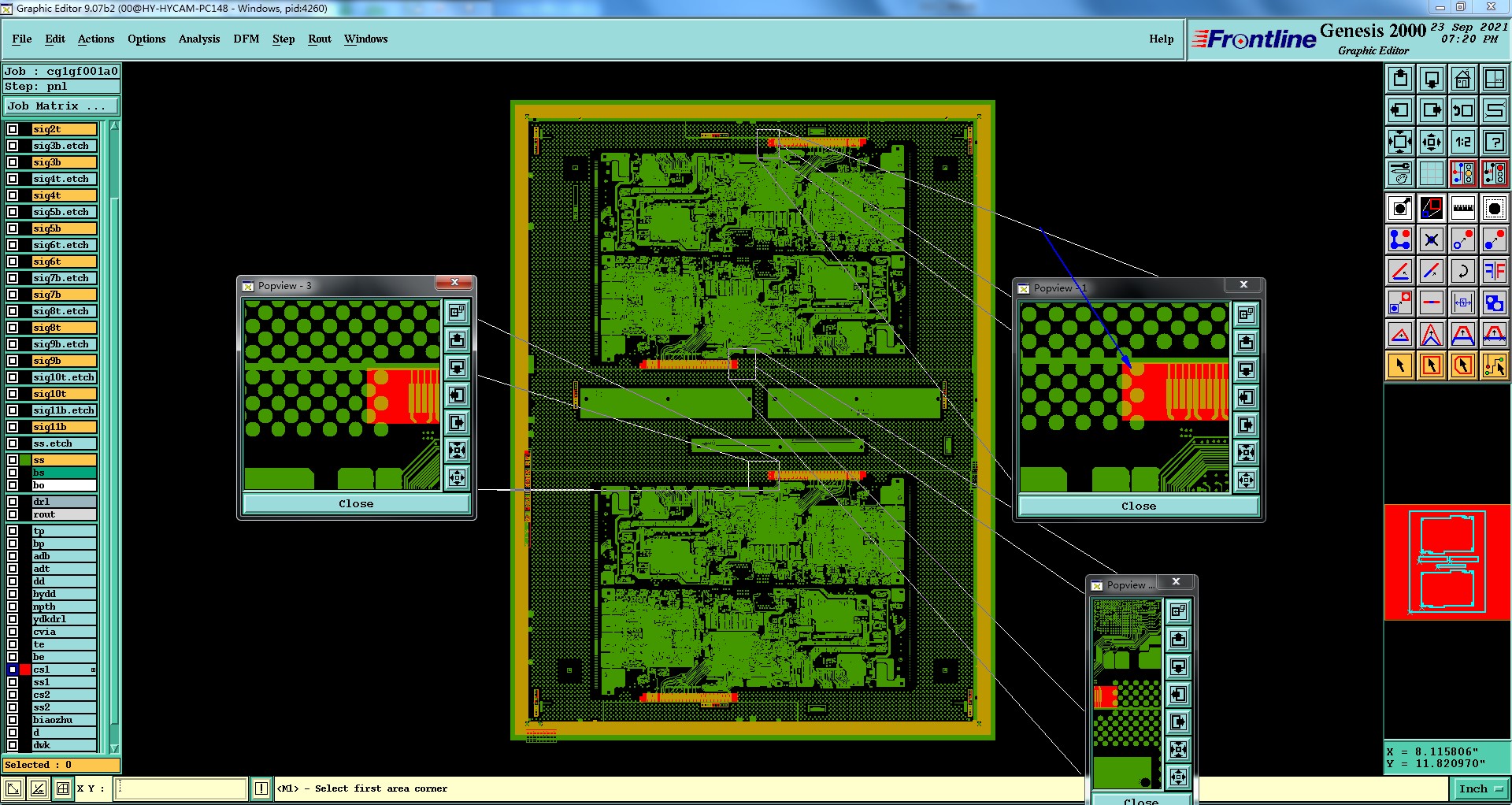The width and height of the screenshot is (1512, 805).
Task: Click the pan-up icon in Popview - 1
Action: click(x=1246, y=343)
